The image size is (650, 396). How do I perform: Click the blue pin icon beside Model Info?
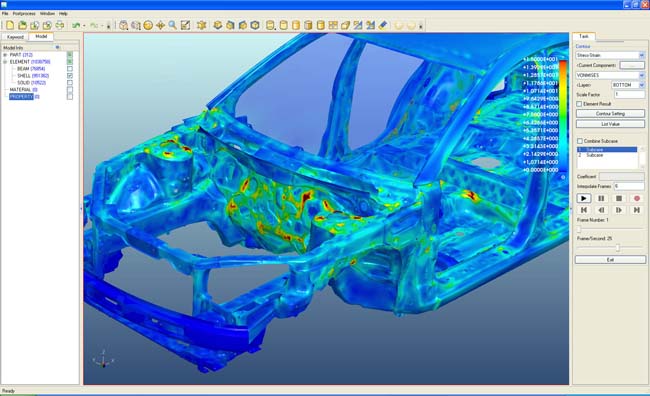click(x=58, y=48)
